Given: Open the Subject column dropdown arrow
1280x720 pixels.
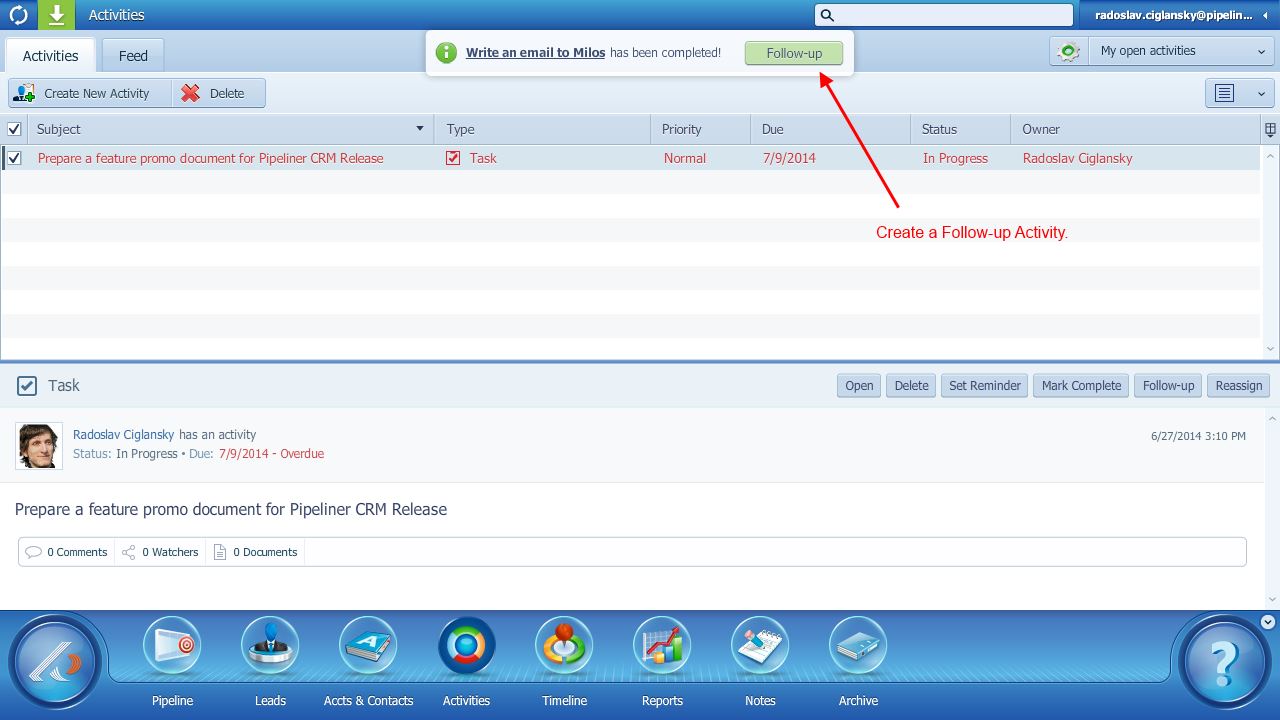Looking at the screenshot, I should 420,129.
